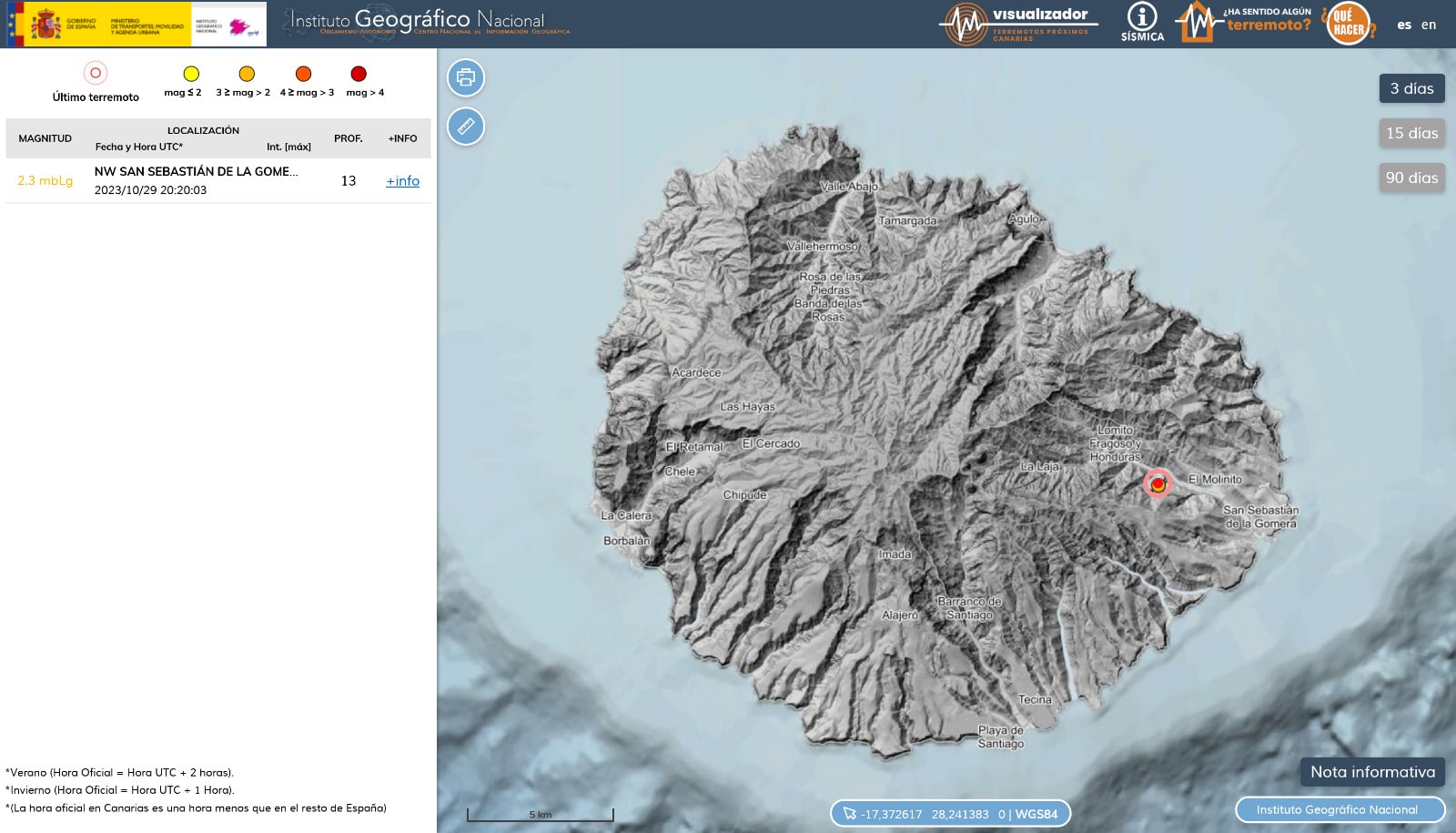Click the 3 ≥ mag > 2 legend dot

[x=247, y=74]
